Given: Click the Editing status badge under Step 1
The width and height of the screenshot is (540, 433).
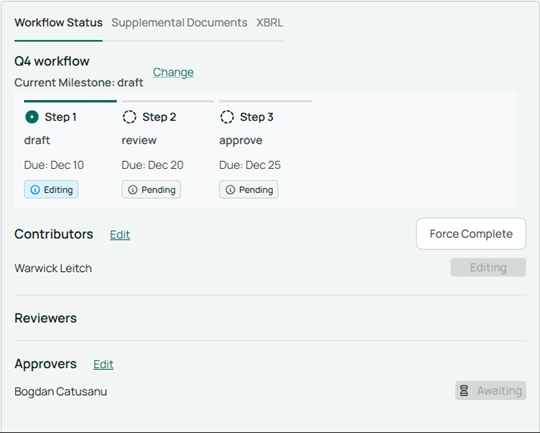Looking at the screenshot, I should click(x=51, y=189).
